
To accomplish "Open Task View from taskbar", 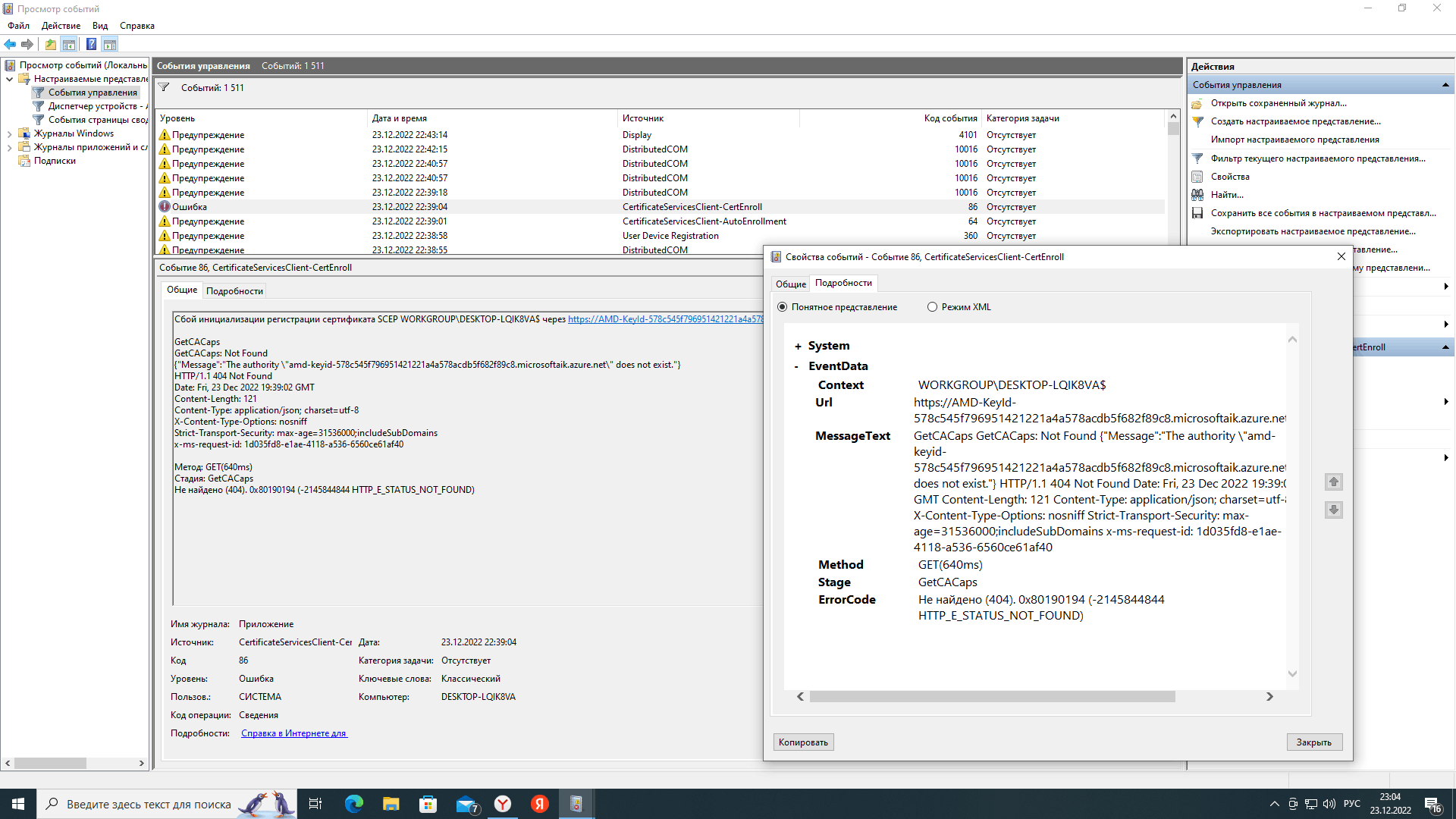I will click(x=315, y=804).
